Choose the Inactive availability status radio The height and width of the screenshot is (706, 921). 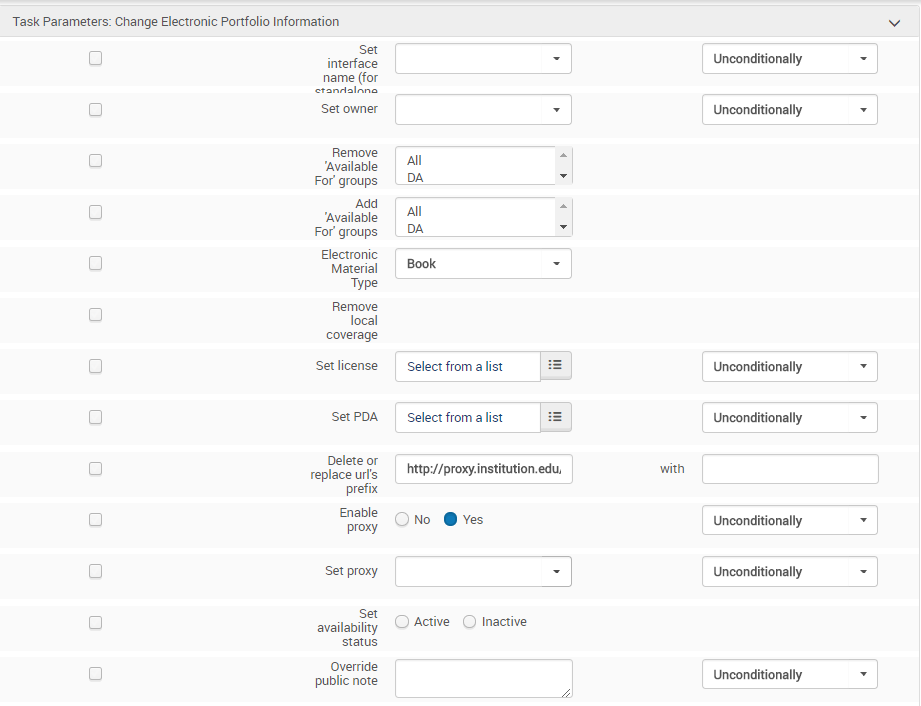pyautogui.click(x=469, y=622)
